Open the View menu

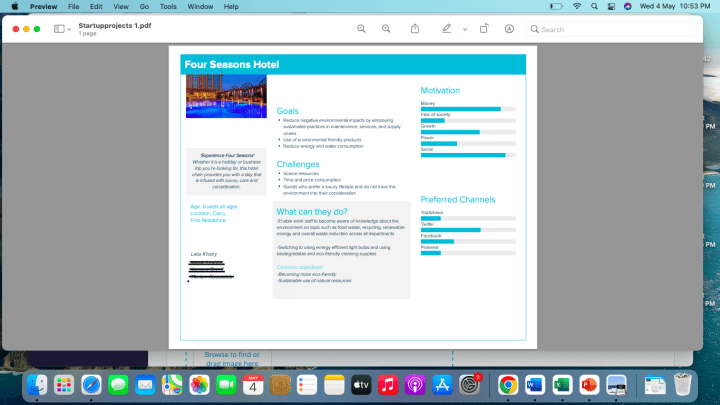121,6
